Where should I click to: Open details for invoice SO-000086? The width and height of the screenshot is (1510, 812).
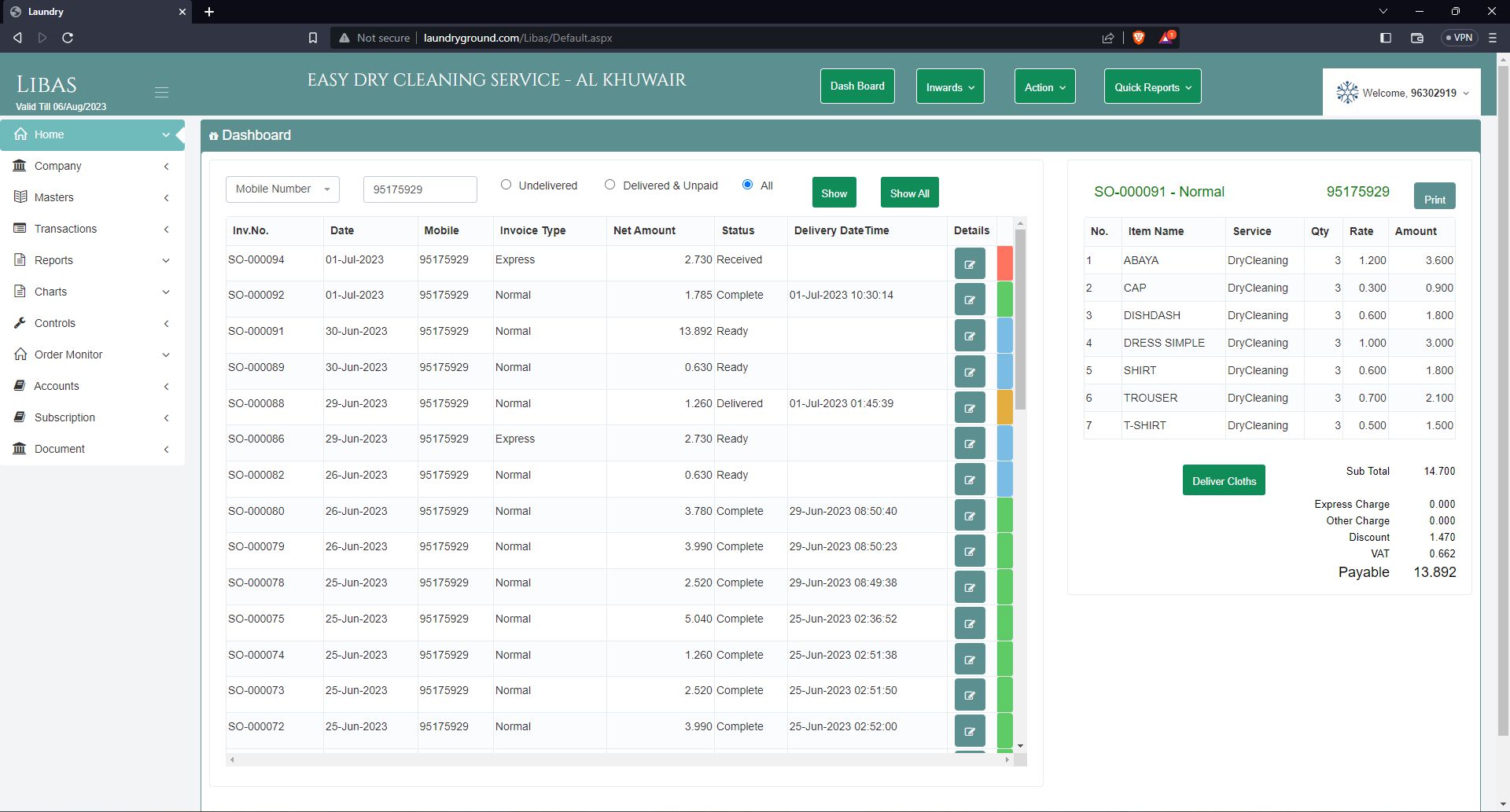970,443
